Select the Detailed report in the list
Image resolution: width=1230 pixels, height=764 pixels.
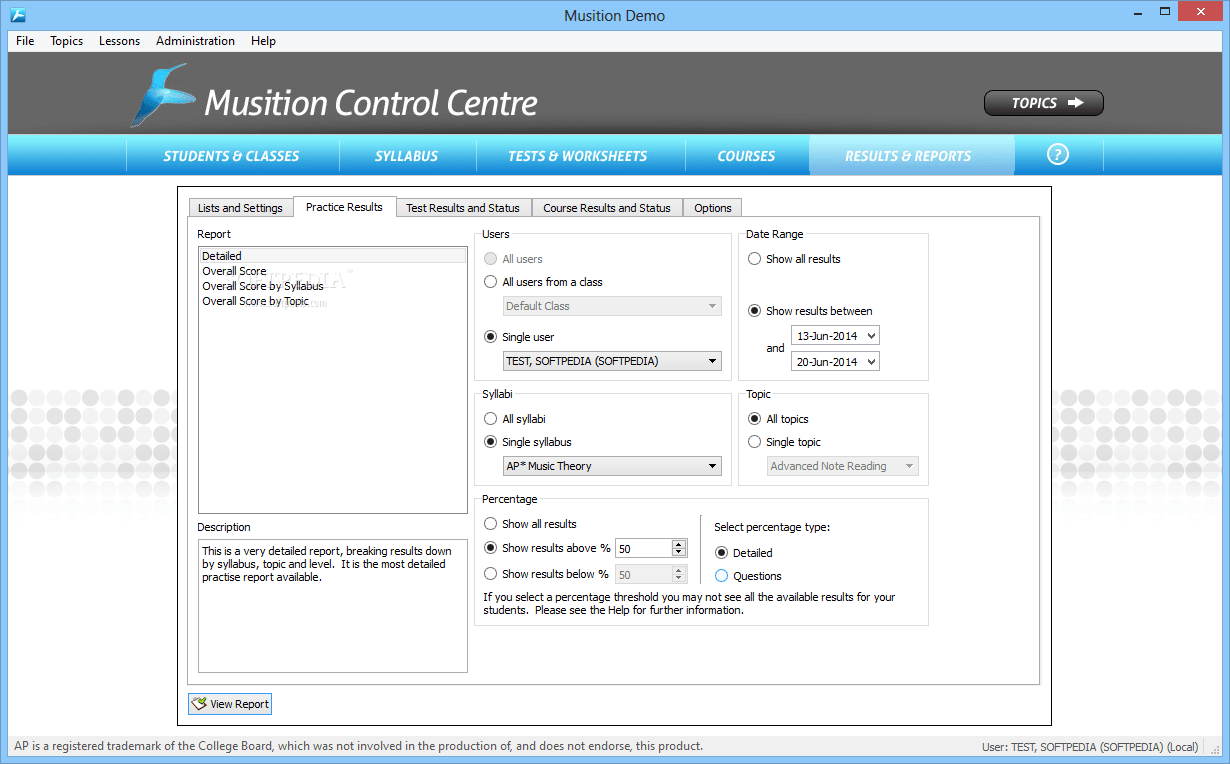click(333, 256)
